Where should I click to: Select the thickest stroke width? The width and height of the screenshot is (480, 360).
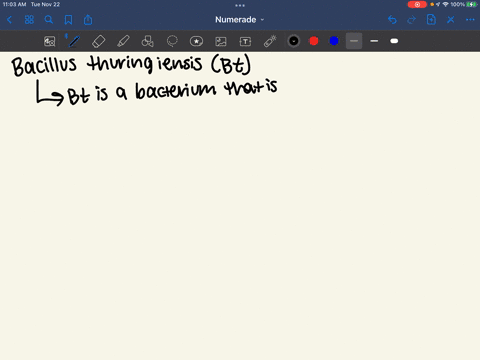pyautogui.click(x=394, y=41)
